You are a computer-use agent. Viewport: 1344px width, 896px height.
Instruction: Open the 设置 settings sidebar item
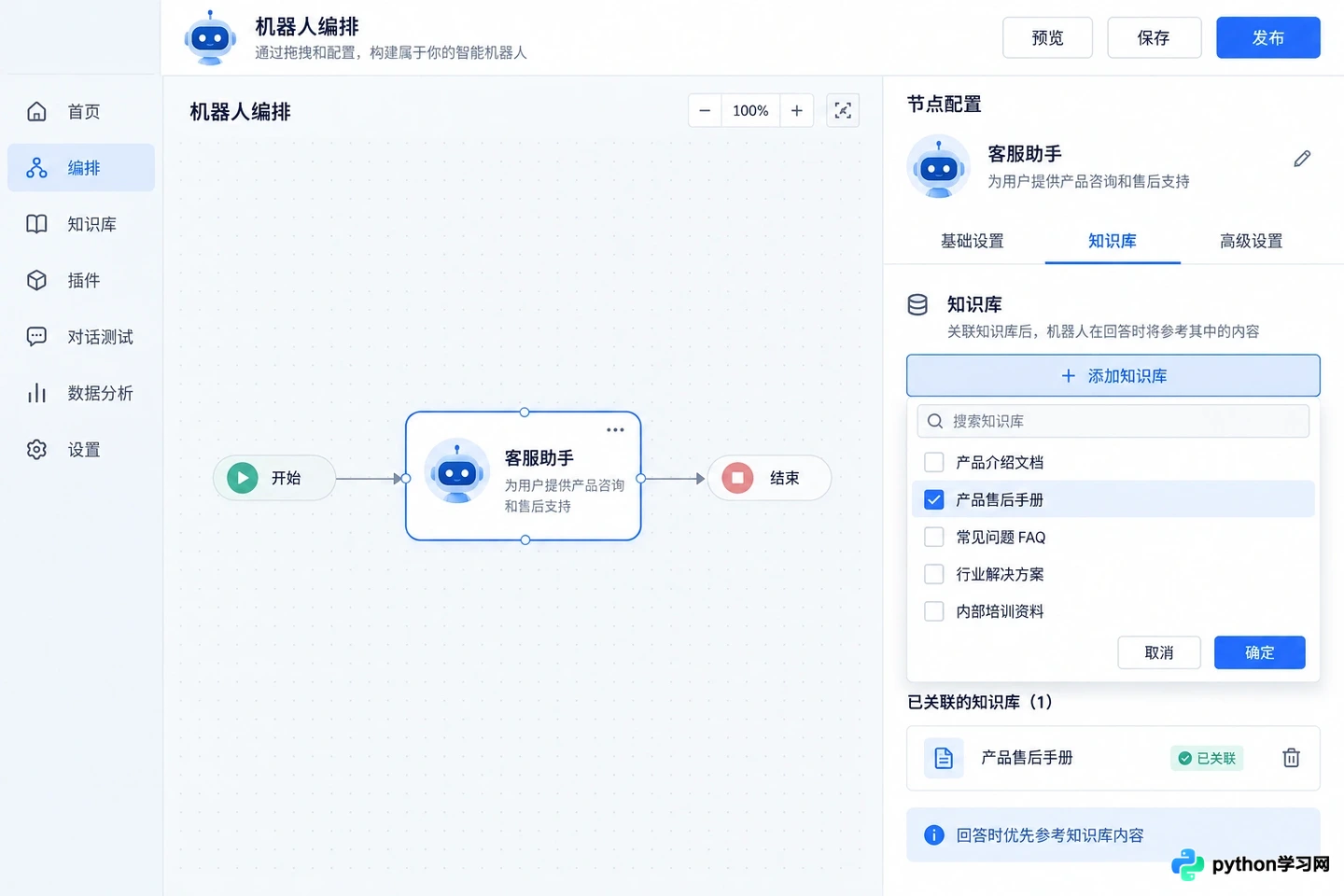[81, 450]
